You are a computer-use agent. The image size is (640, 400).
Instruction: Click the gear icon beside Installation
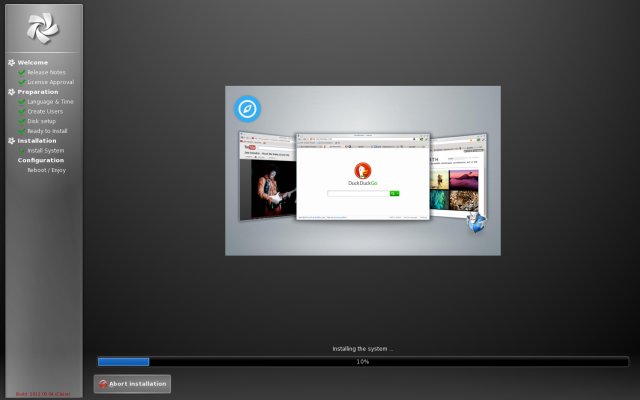pos(12,141)
